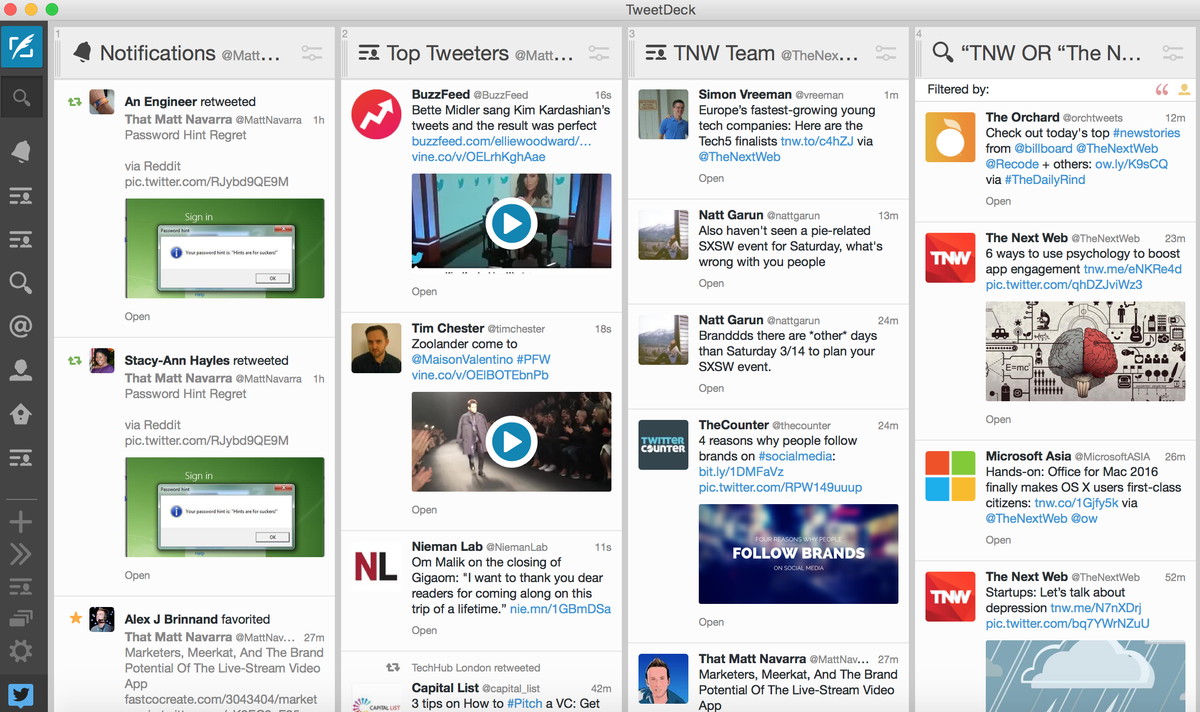
Task: Click the retweet icon beside Stacy-Ann Hayles
Action: [74, 361]
